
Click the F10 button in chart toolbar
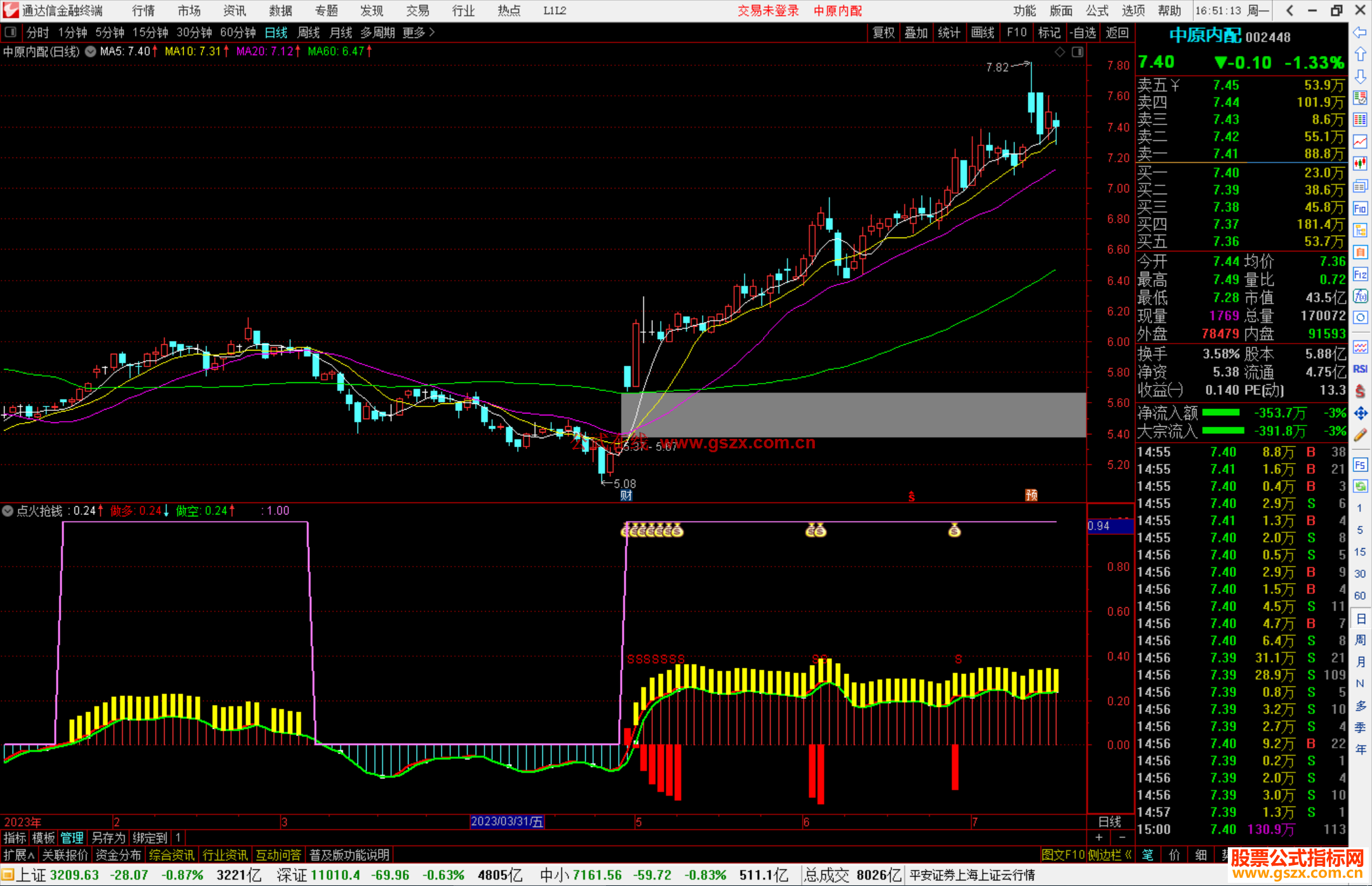coord(1016,32)
